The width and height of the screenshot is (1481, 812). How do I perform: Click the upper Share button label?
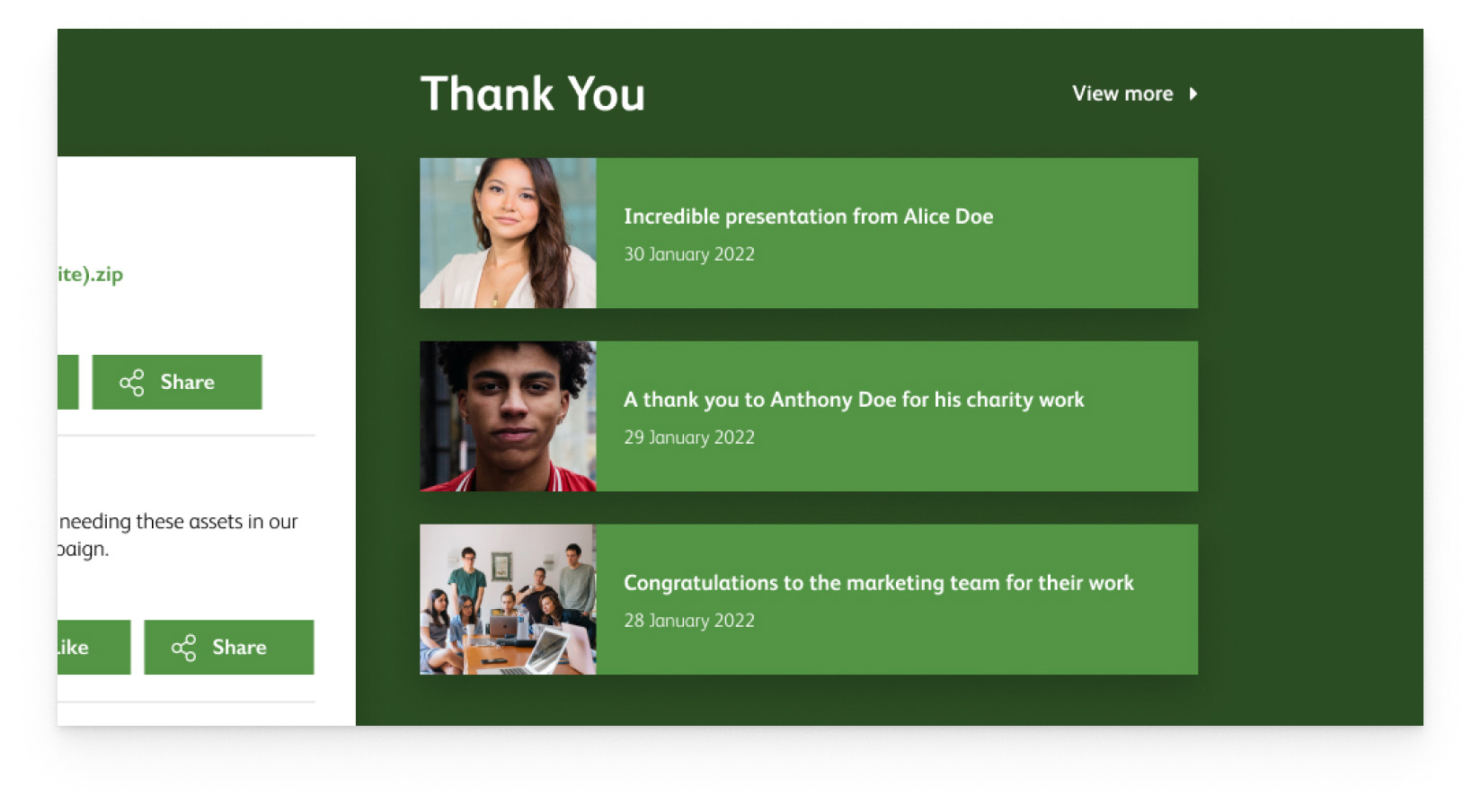click(187, 383)
